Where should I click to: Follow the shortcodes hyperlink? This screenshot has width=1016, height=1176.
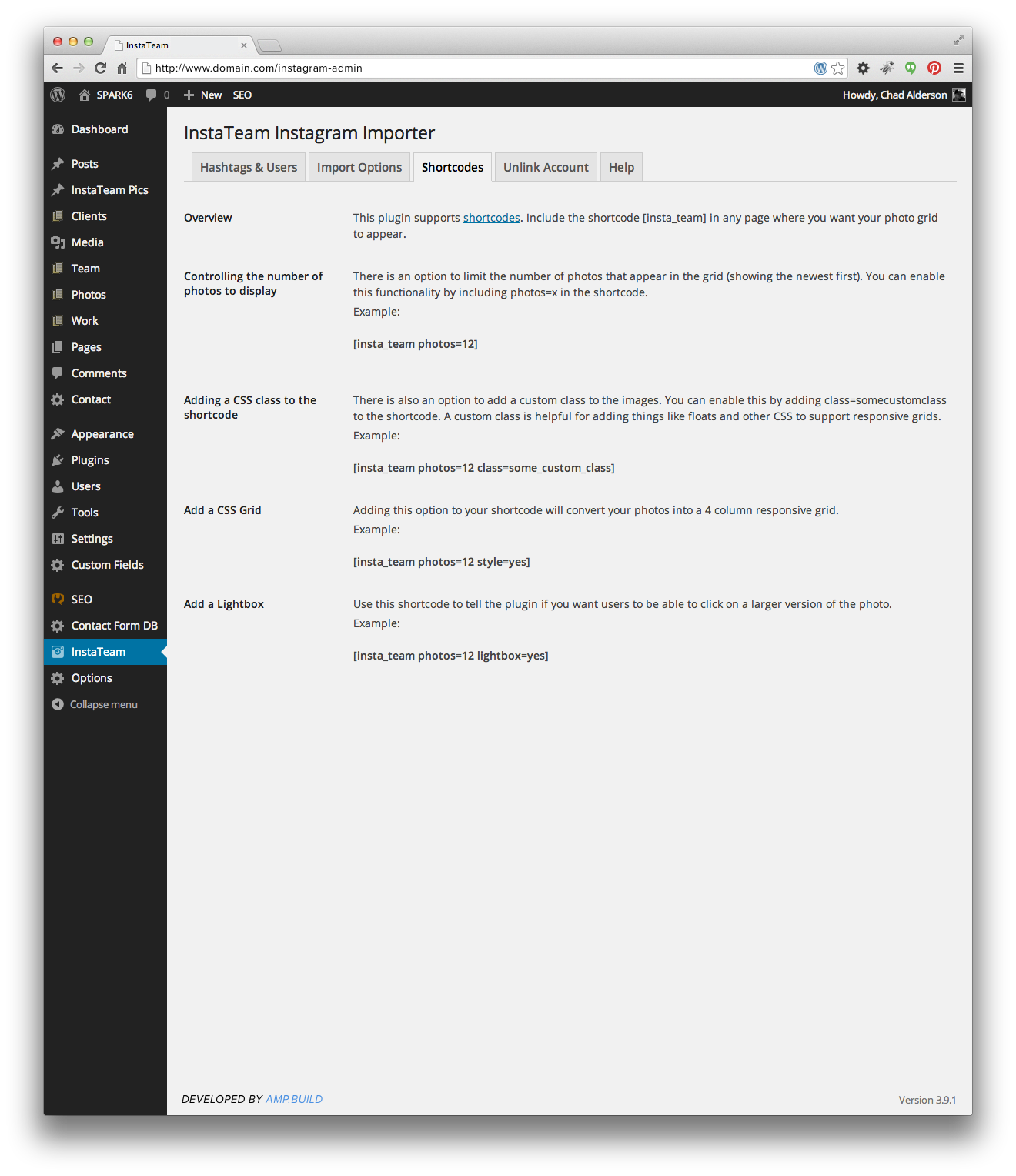pos(492,218)
